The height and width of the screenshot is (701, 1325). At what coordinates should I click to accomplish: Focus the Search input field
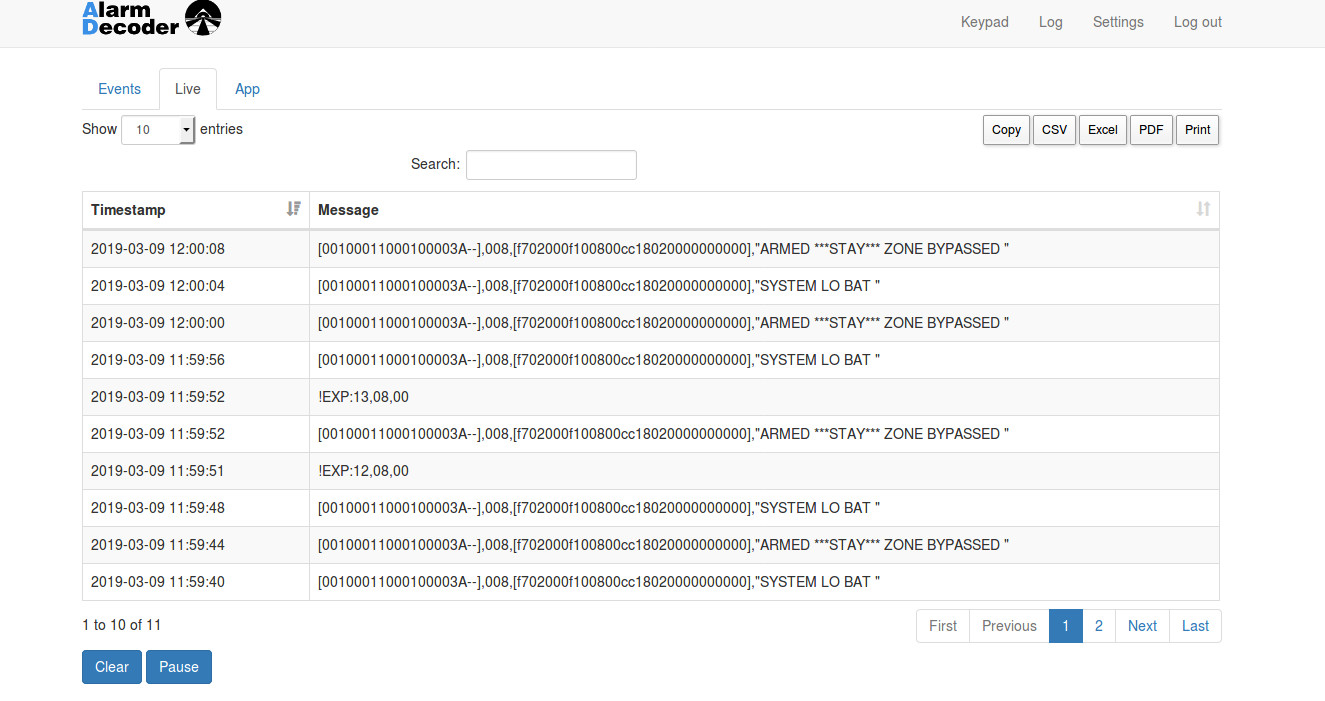tap(551, 165)
